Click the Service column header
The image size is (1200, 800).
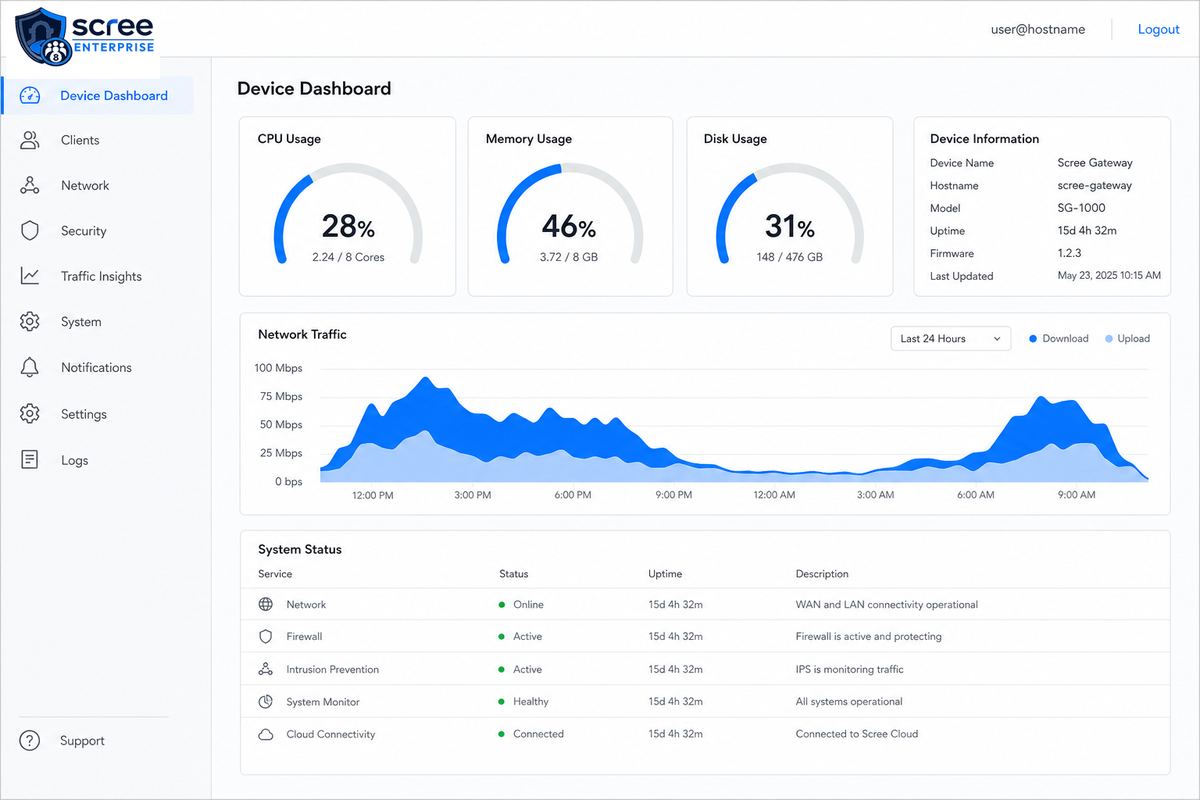point(275,574)
